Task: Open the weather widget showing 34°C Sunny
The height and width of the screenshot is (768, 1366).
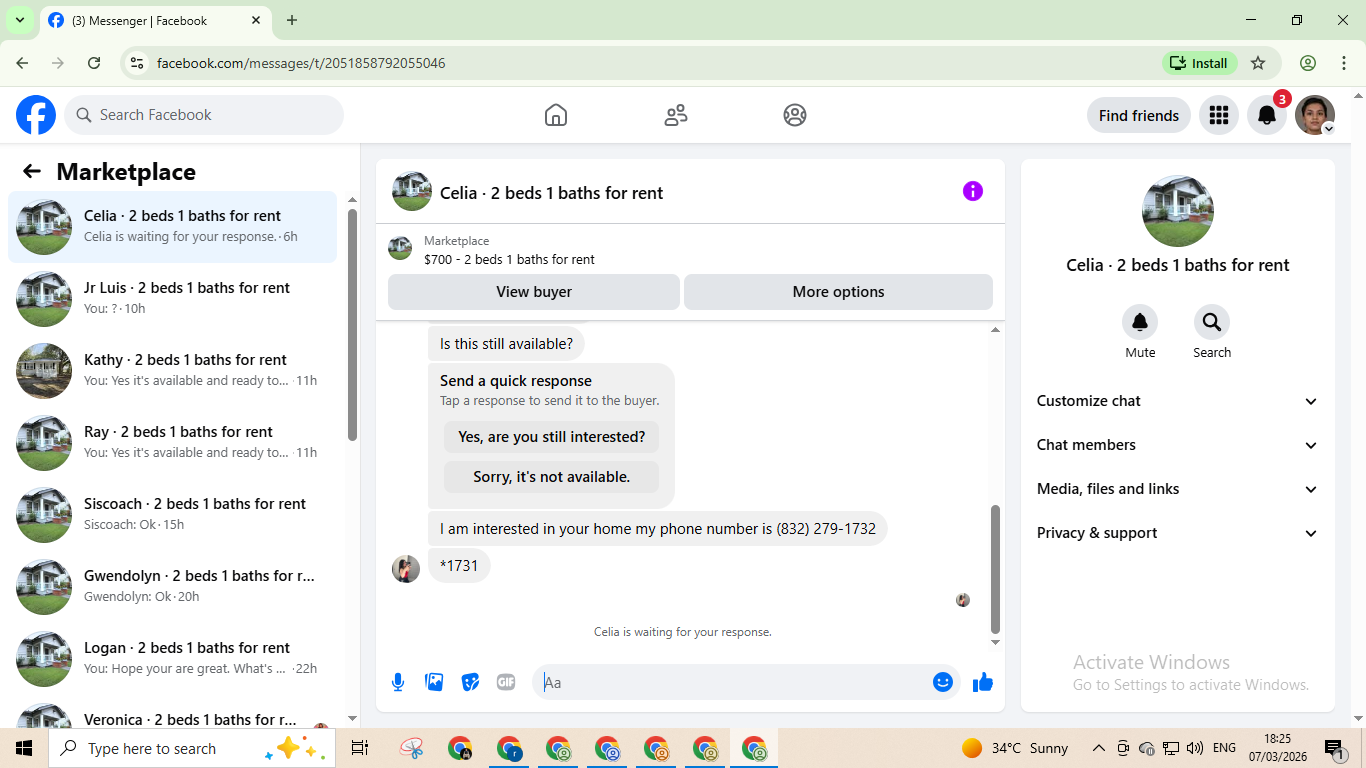Action: click(1015, 748)
